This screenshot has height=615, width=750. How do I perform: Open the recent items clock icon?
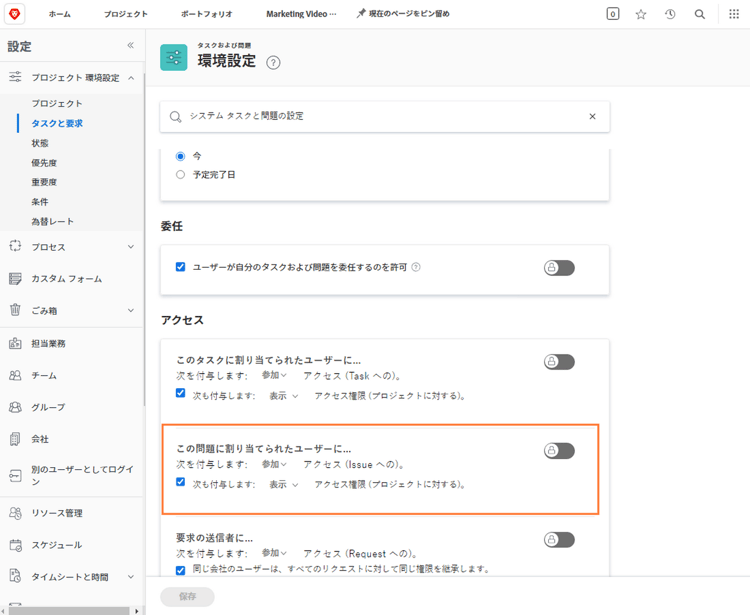pyautogui.click(x=670, y=14)
